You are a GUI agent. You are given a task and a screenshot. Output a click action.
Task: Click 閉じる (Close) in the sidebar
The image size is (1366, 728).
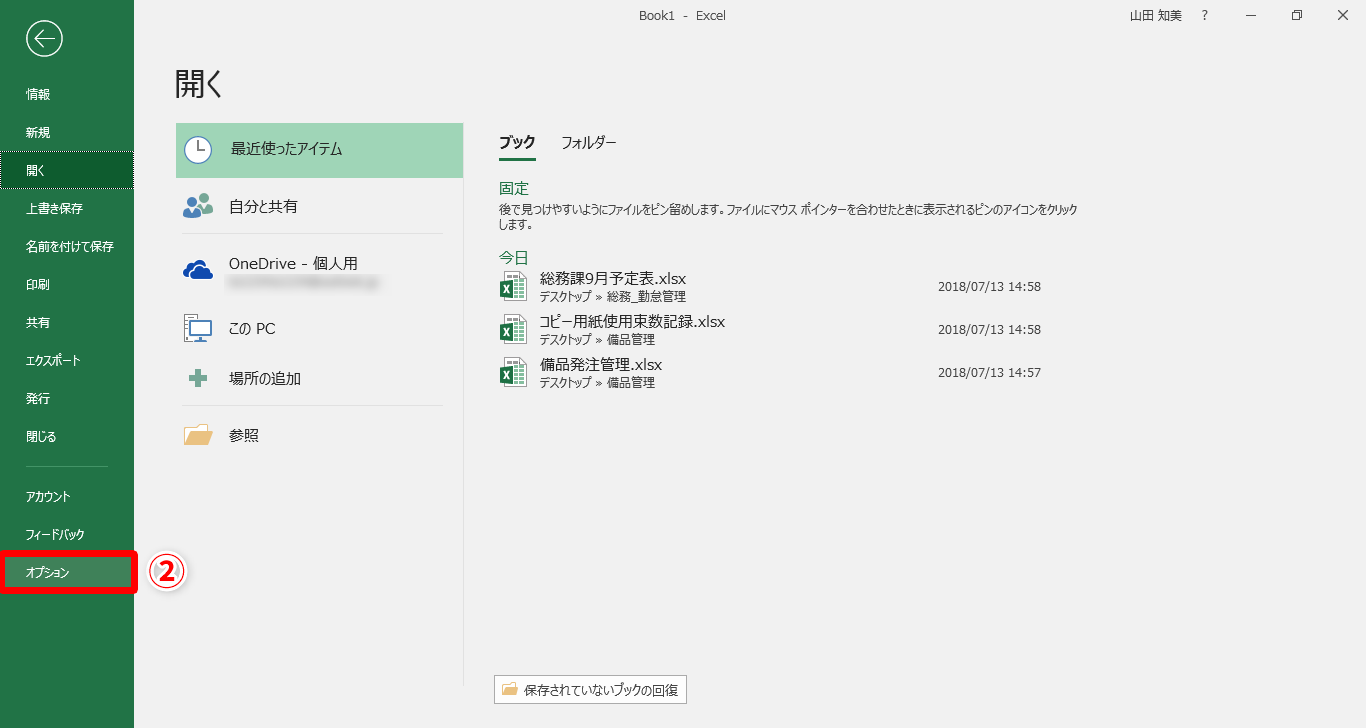67,436
